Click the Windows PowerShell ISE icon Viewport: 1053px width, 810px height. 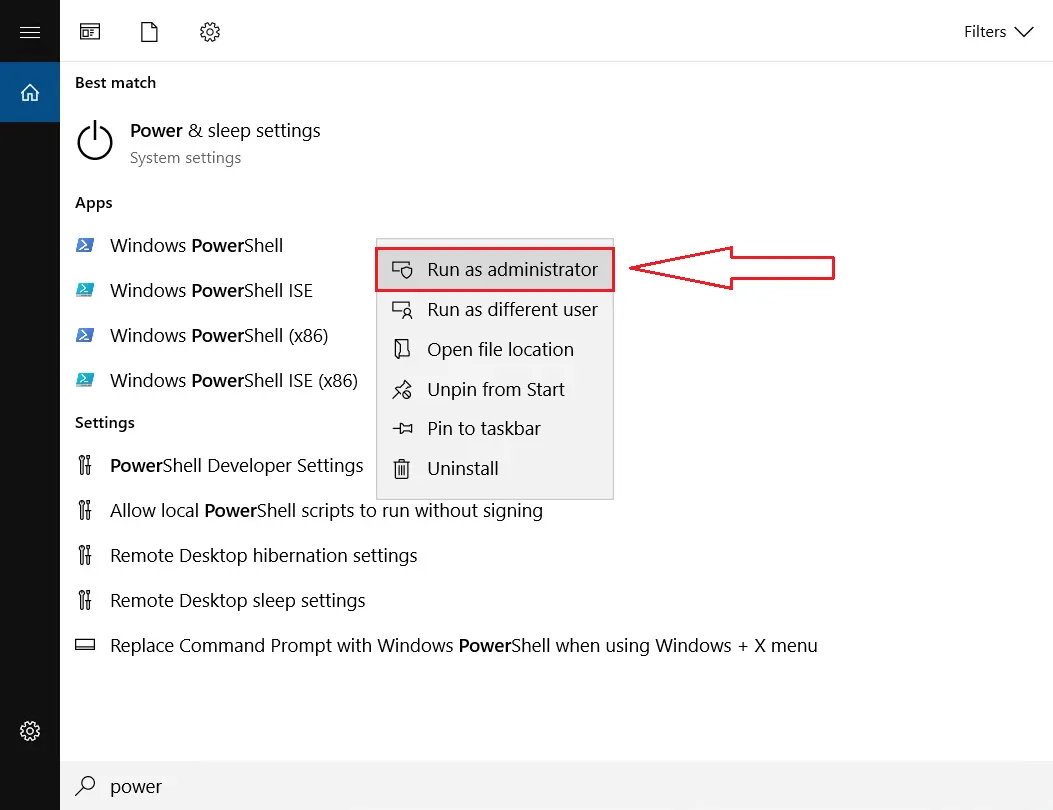tap(85, 290)
